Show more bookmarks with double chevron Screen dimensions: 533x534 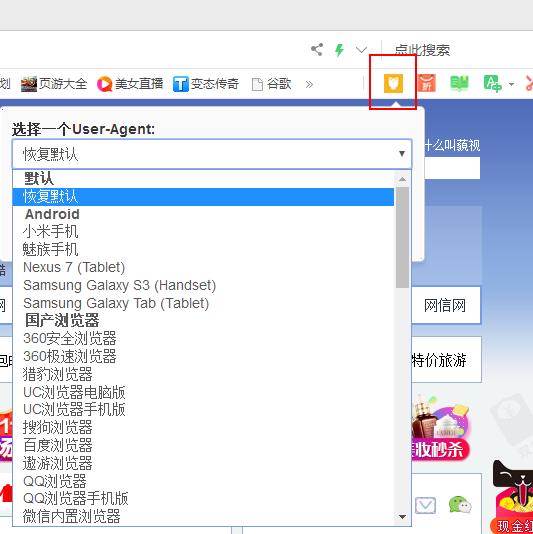pos(309,84)
